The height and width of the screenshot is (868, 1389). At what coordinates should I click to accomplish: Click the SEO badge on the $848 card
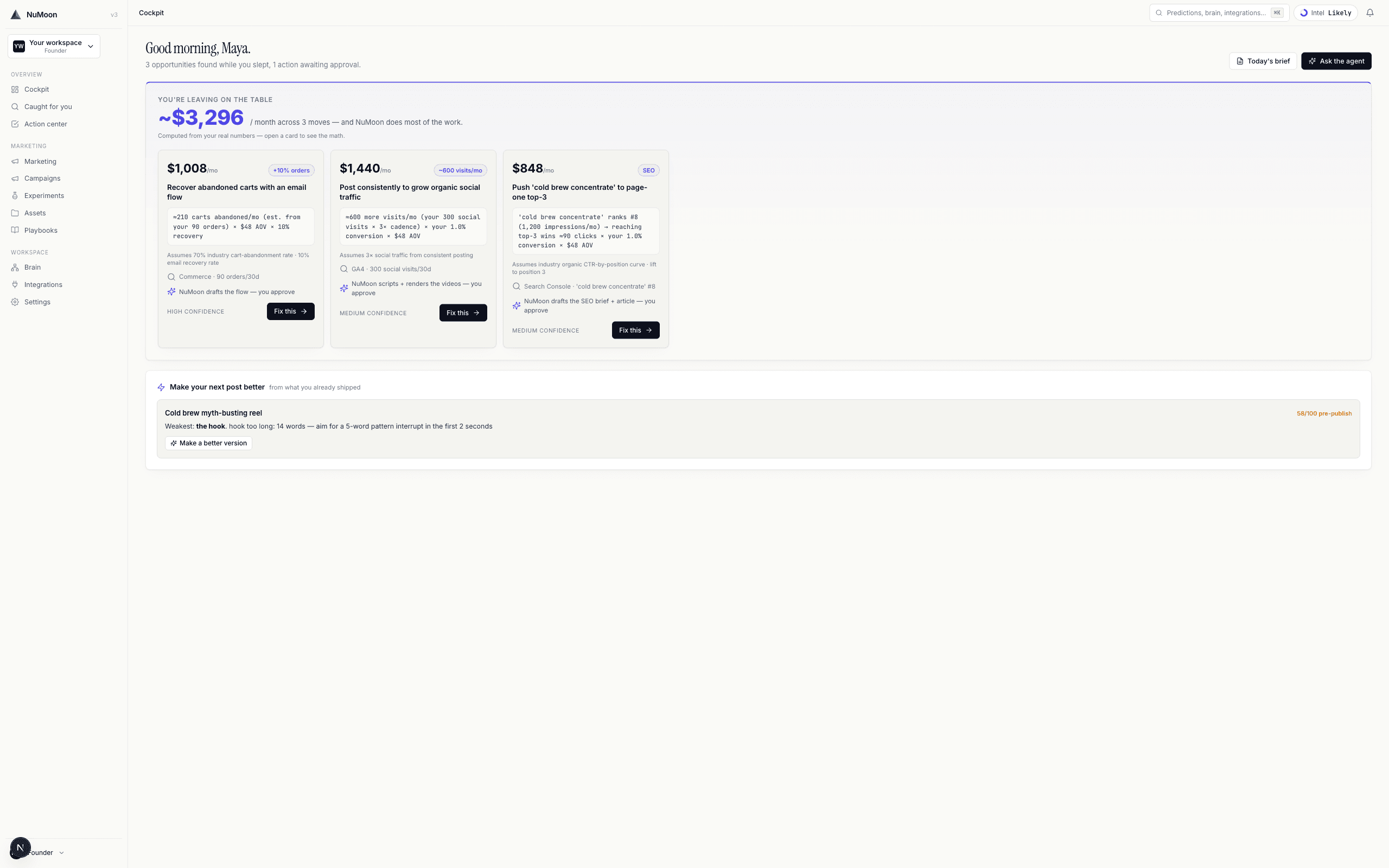648,170
